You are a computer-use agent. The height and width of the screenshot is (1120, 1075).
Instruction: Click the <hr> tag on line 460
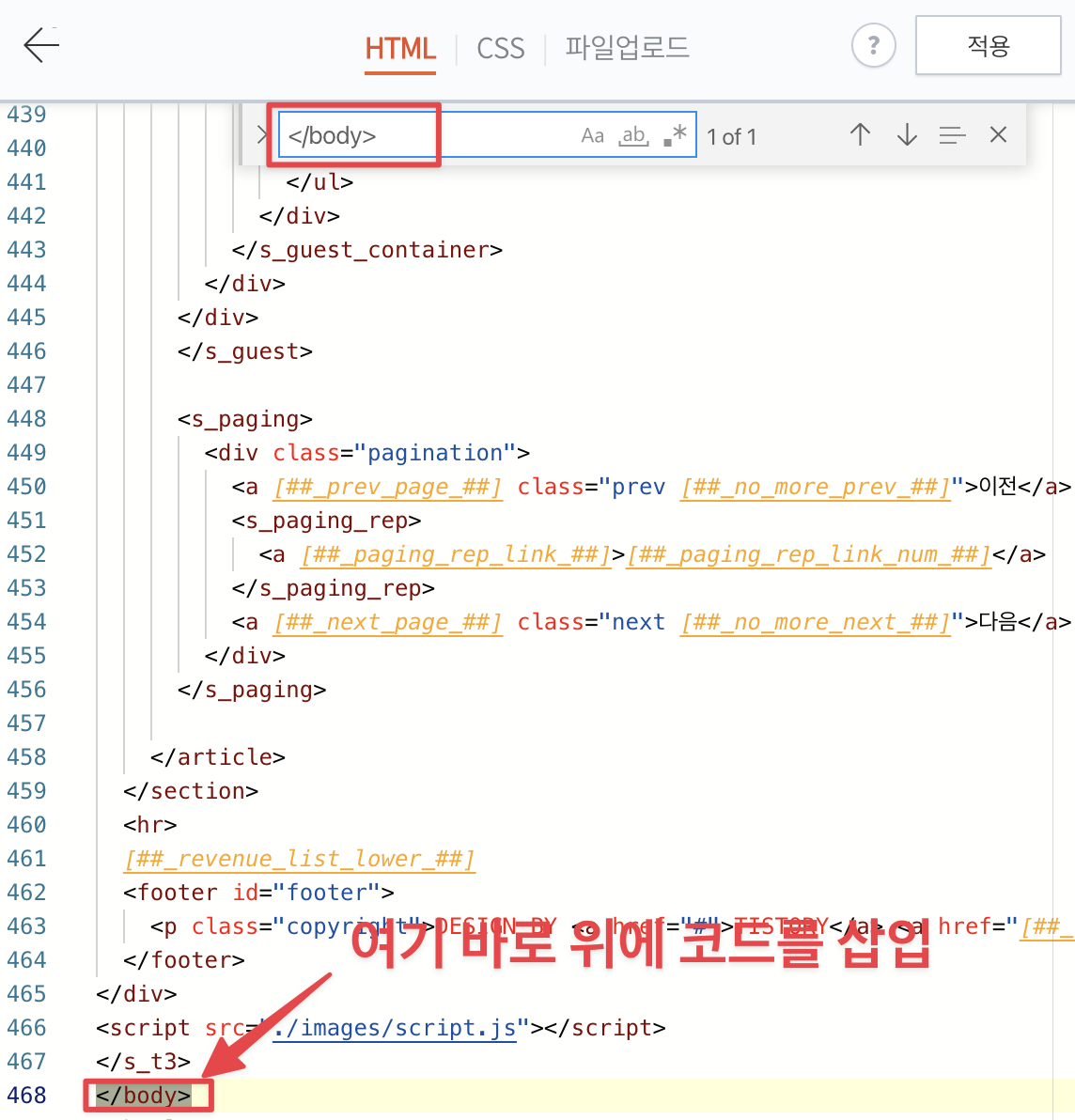pos(150,825)
